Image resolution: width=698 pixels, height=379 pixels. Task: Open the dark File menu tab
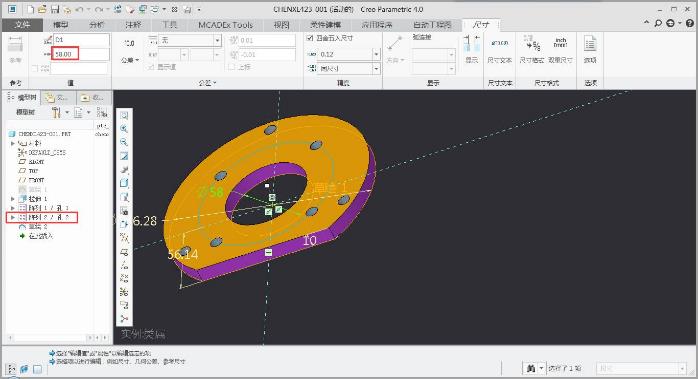pyautogui.click(x=22, y=25)
